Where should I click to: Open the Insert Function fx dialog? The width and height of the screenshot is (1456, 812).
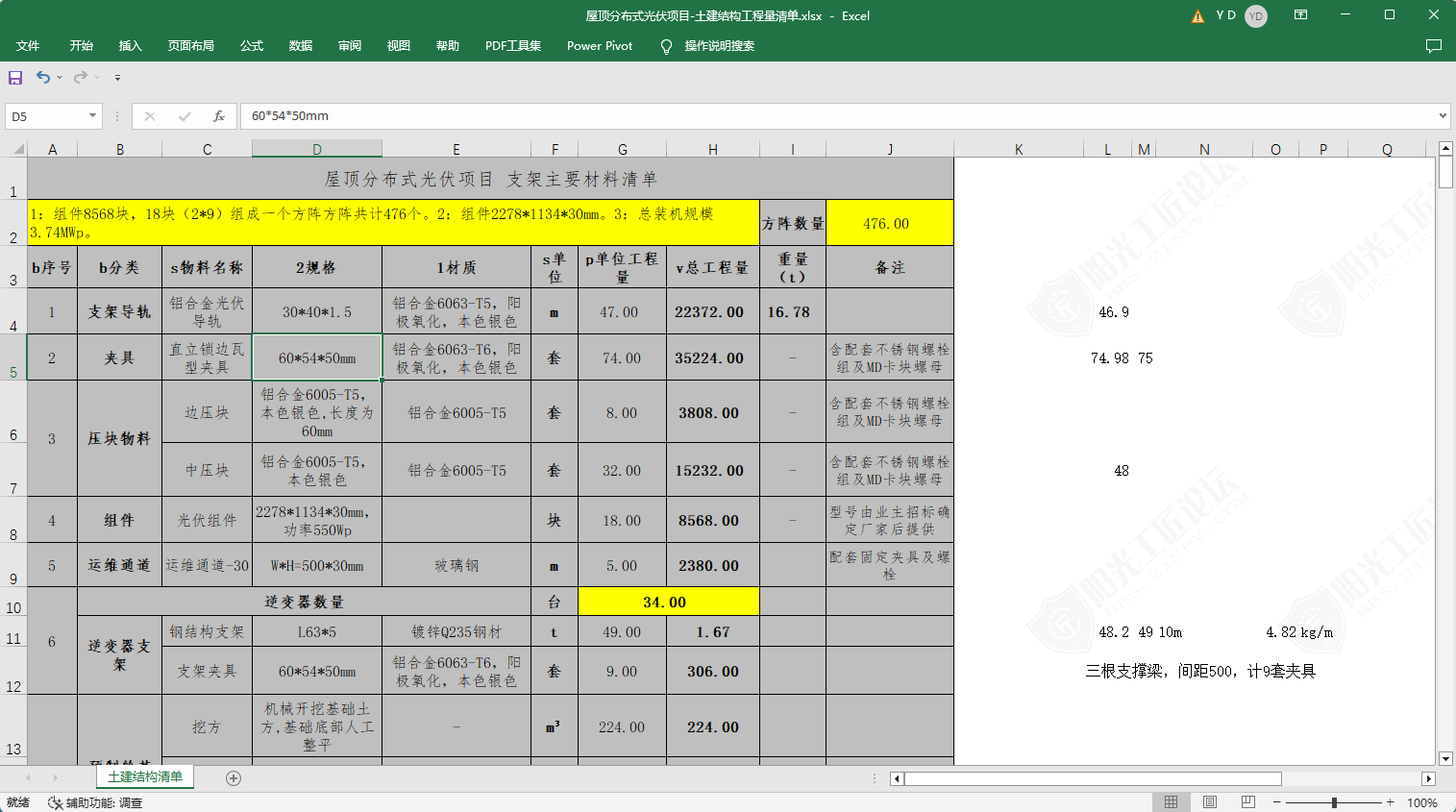219,116
